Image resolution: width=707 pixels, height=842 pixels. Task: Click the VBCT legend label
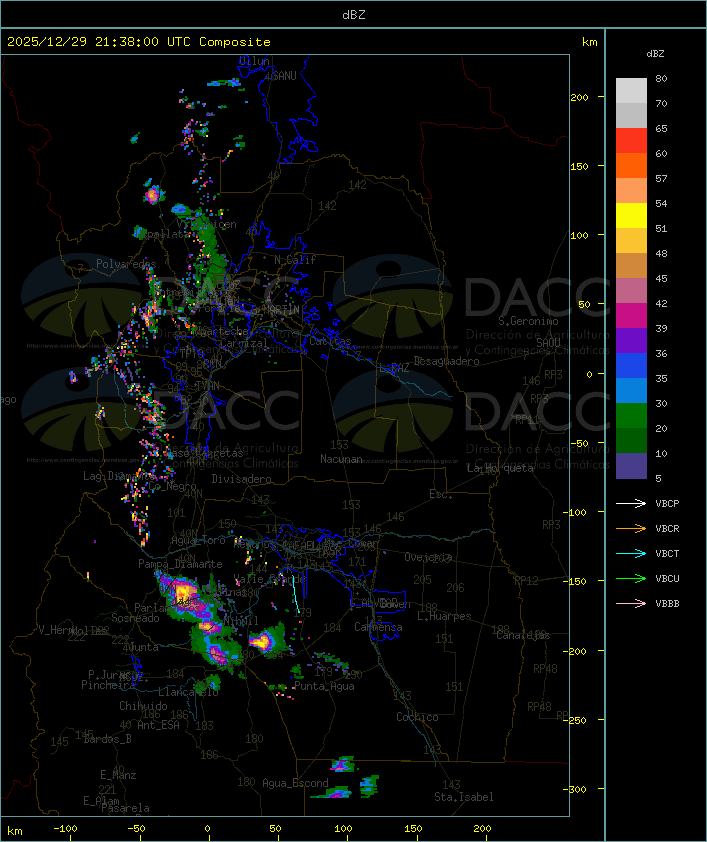[x=667, y=554]
